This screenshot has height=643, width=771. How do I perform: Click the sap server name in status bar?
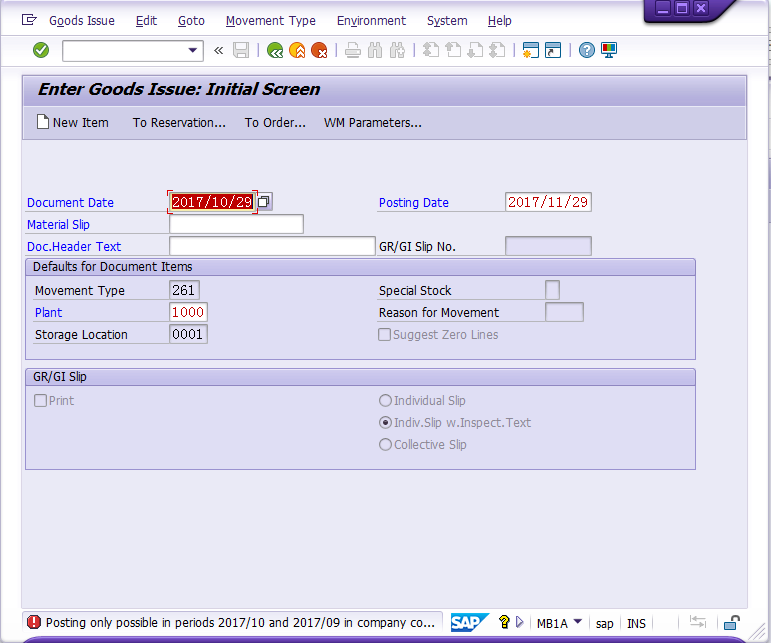click(604, 623)
